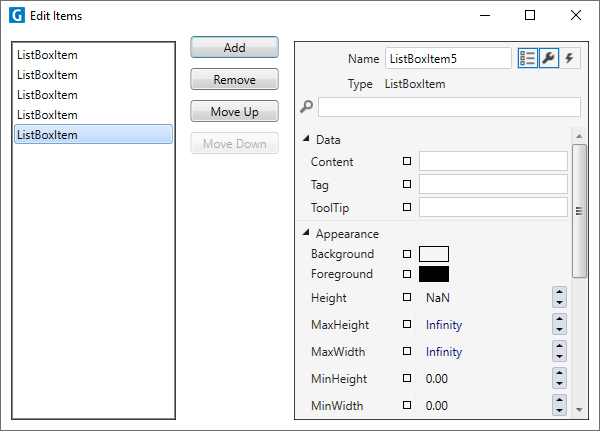Select the wrench properties icon
Image resolution: width=601 pixels, height=431 pixels.
548,58
